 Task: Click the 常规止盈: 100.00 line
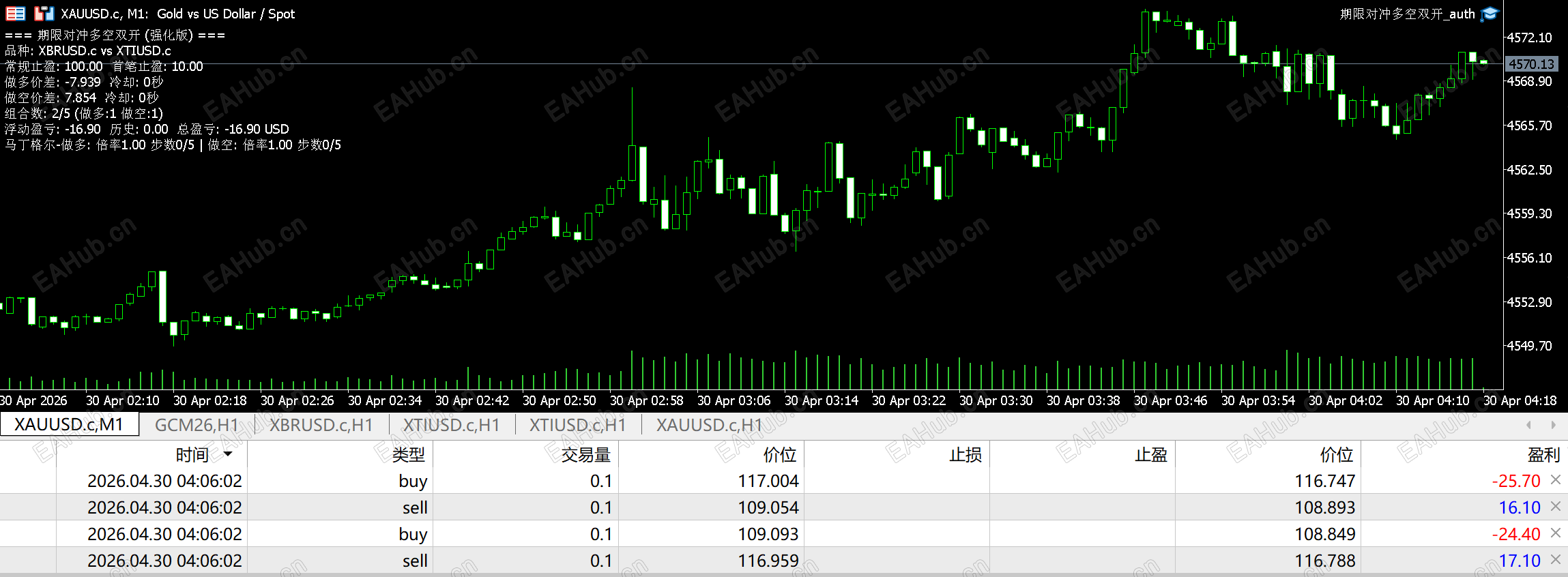click(104, 66)
